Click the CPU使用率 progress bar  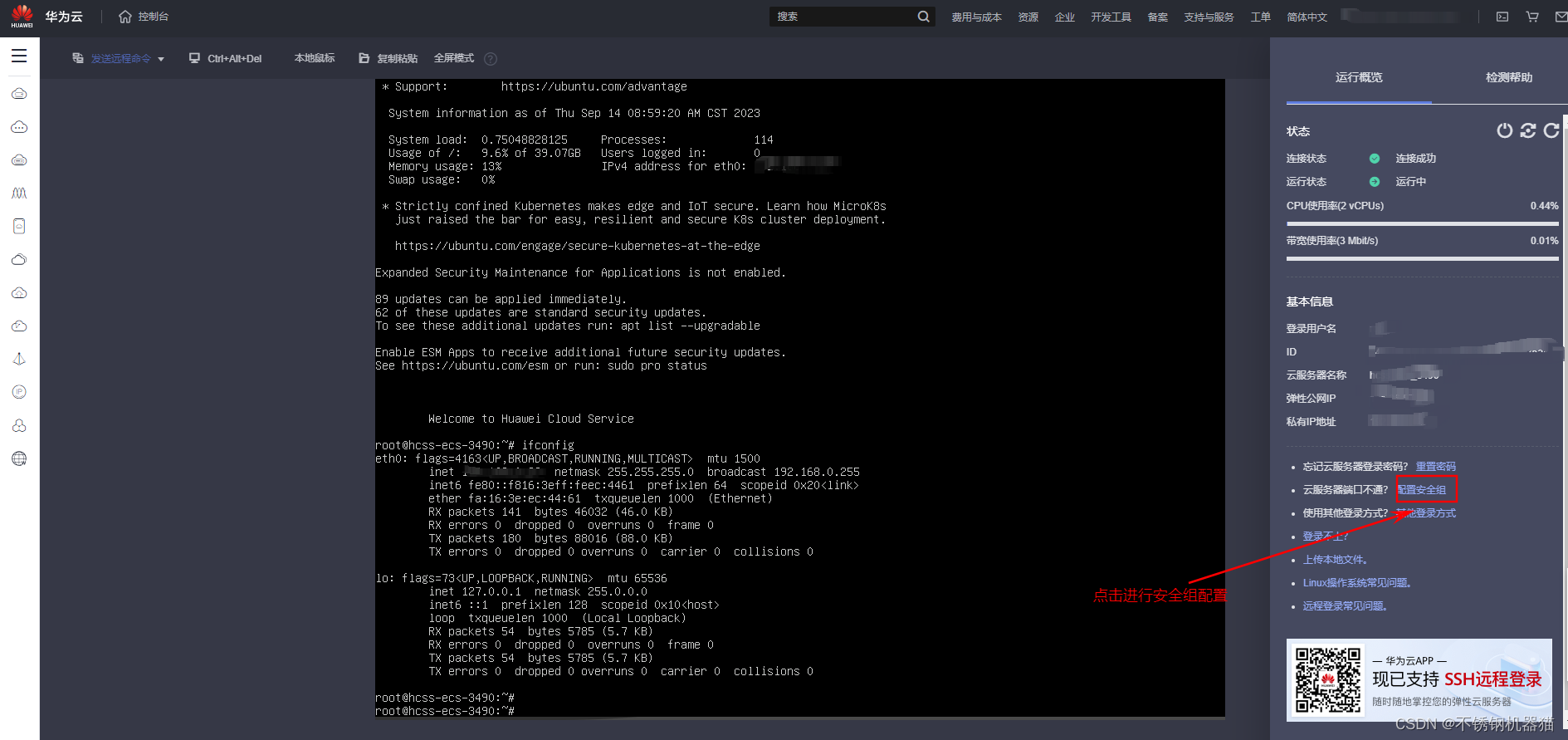pyautogui.click(x=1423, y=223)
